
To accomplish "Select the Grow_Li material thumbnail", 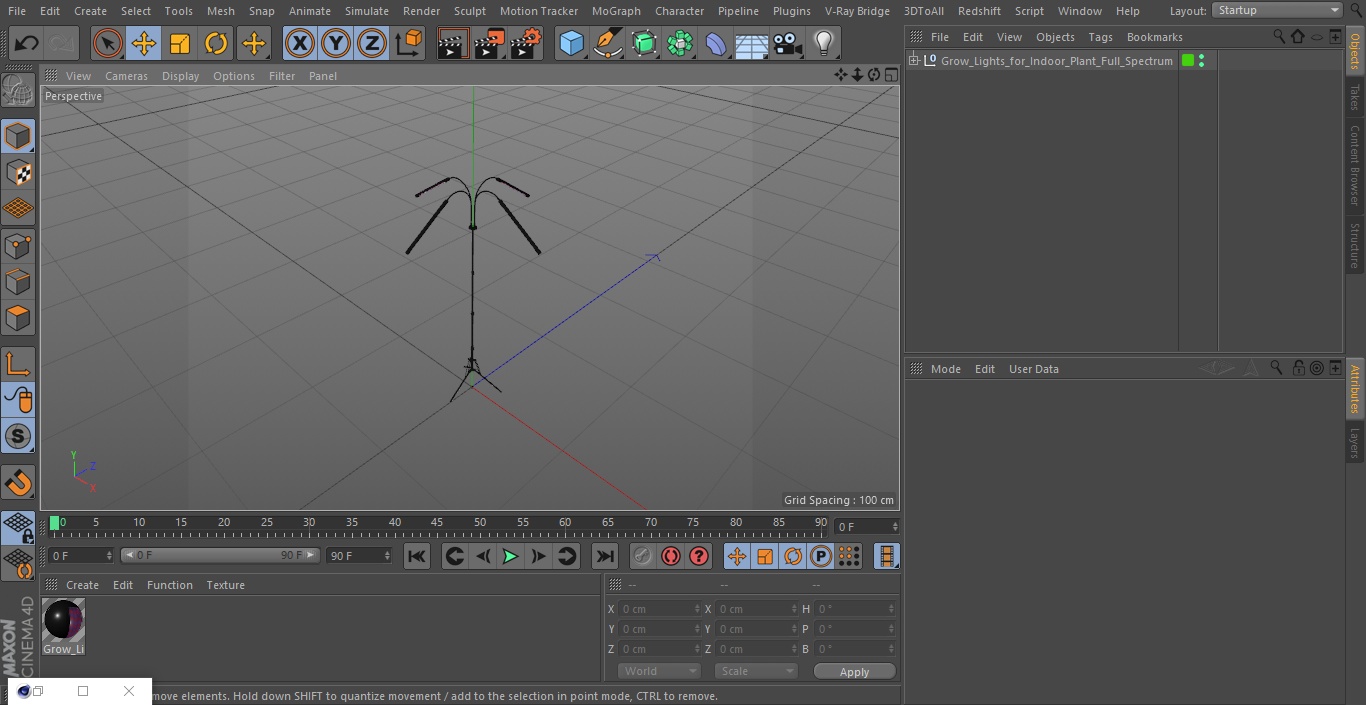I will 63,627.
